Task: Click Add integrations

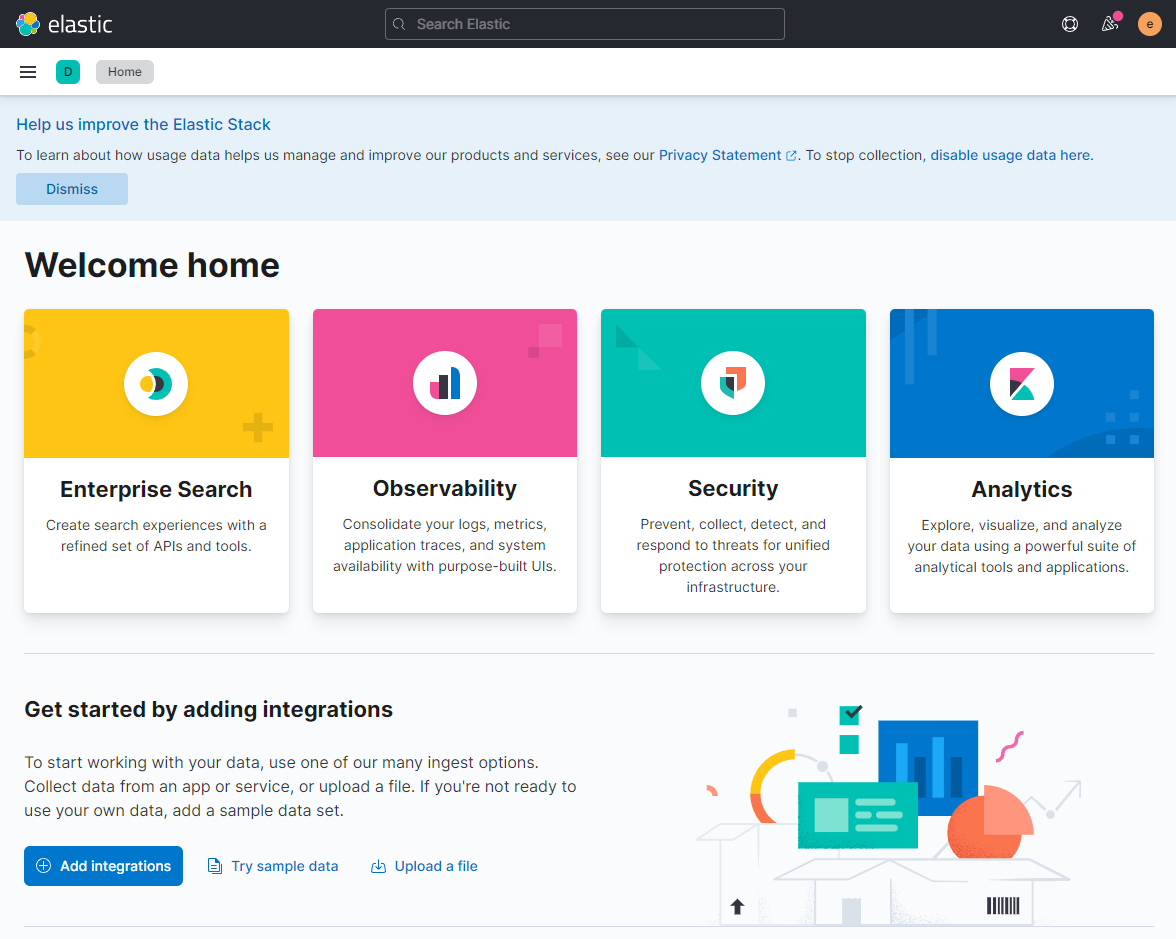Action: [103, 866]
